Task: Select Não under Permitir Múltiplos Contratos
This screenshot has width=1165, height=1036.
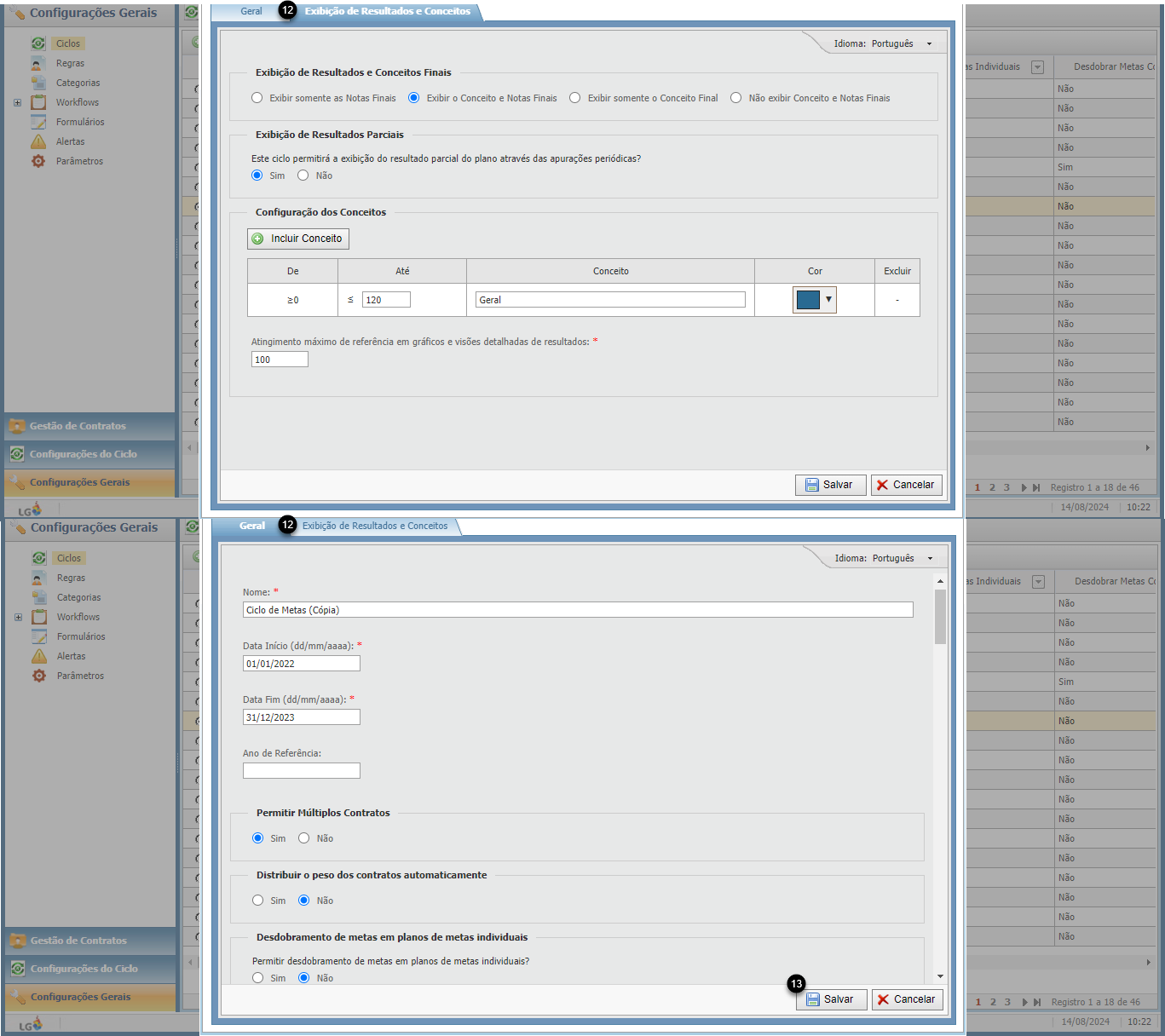Action: click(x=304, y=838)
